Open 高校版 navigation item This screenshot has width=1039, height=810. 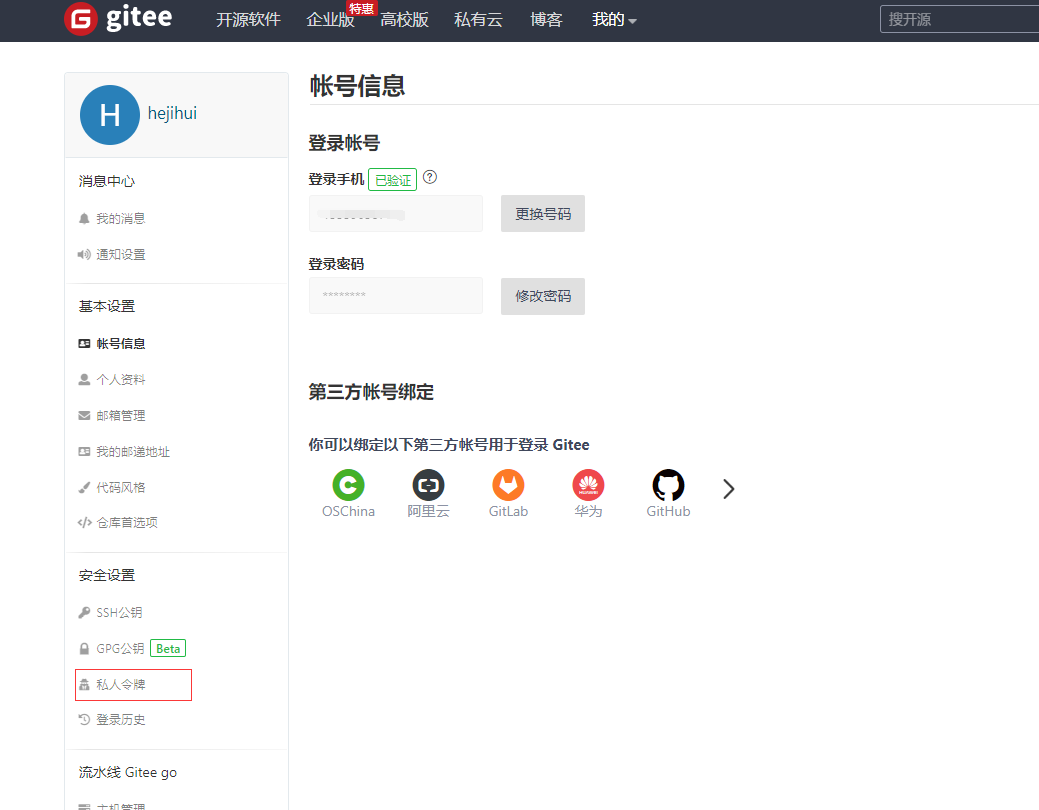click(404, 20)
